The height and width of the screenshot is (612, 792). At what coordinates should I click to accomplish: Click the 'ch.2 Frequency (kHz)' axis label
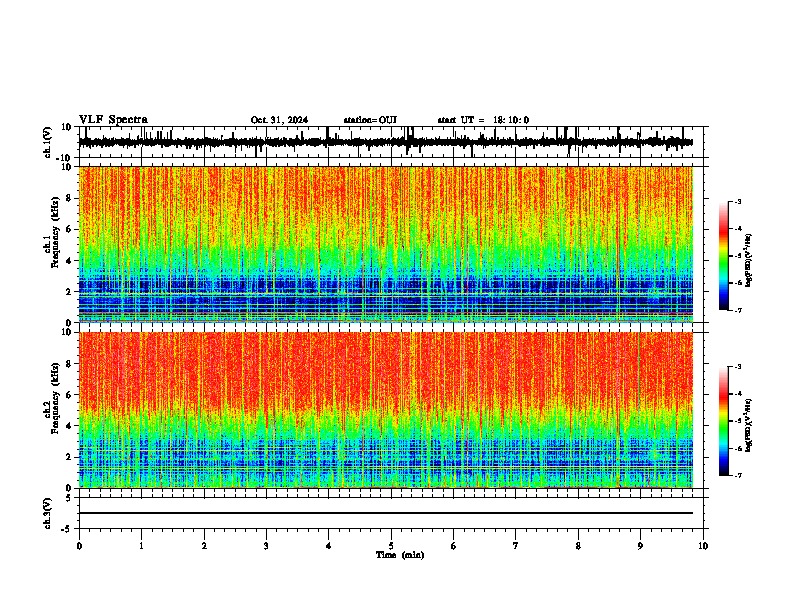tap(52, 399)
